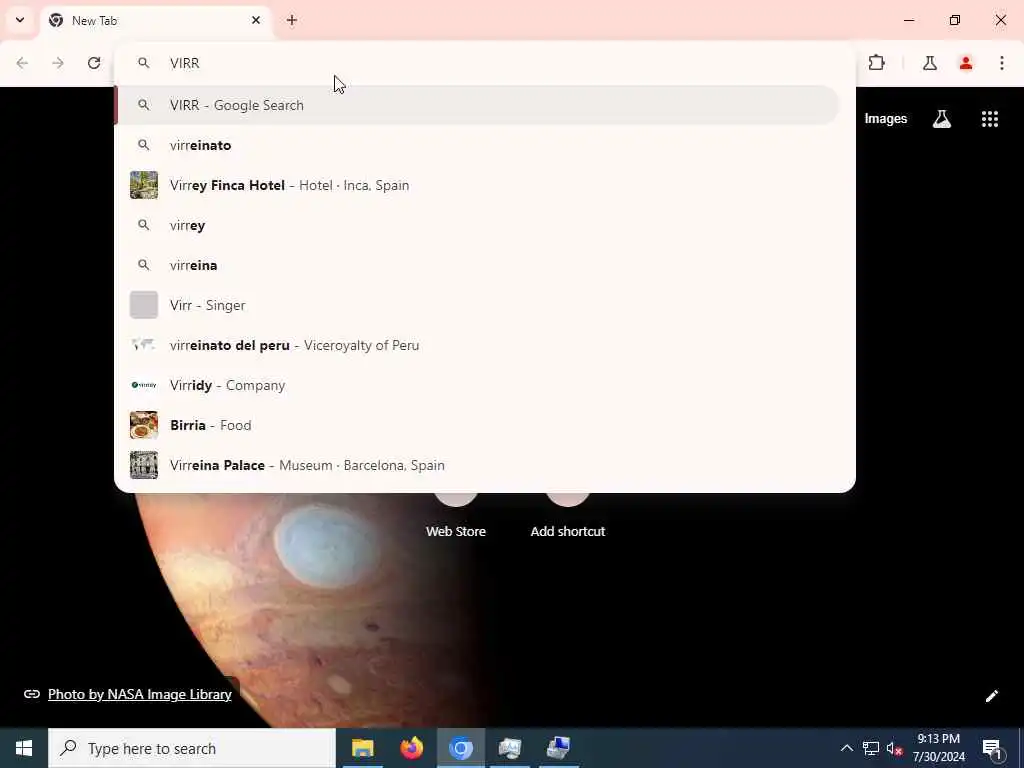
Task: Minimize the Chrome window
Action: [x=909, y=20]
